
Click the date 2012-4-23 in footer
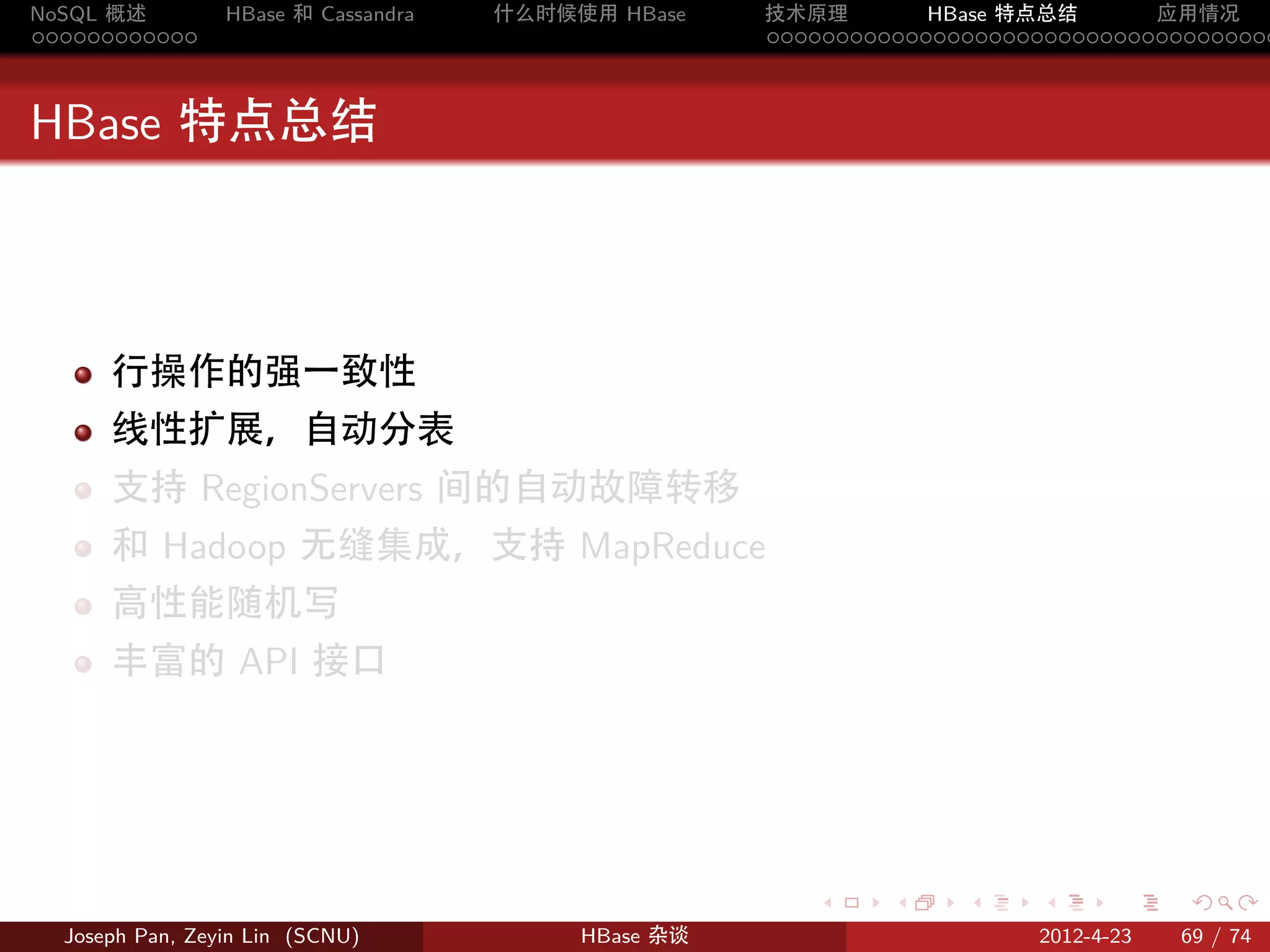[x=1085, y=936]
